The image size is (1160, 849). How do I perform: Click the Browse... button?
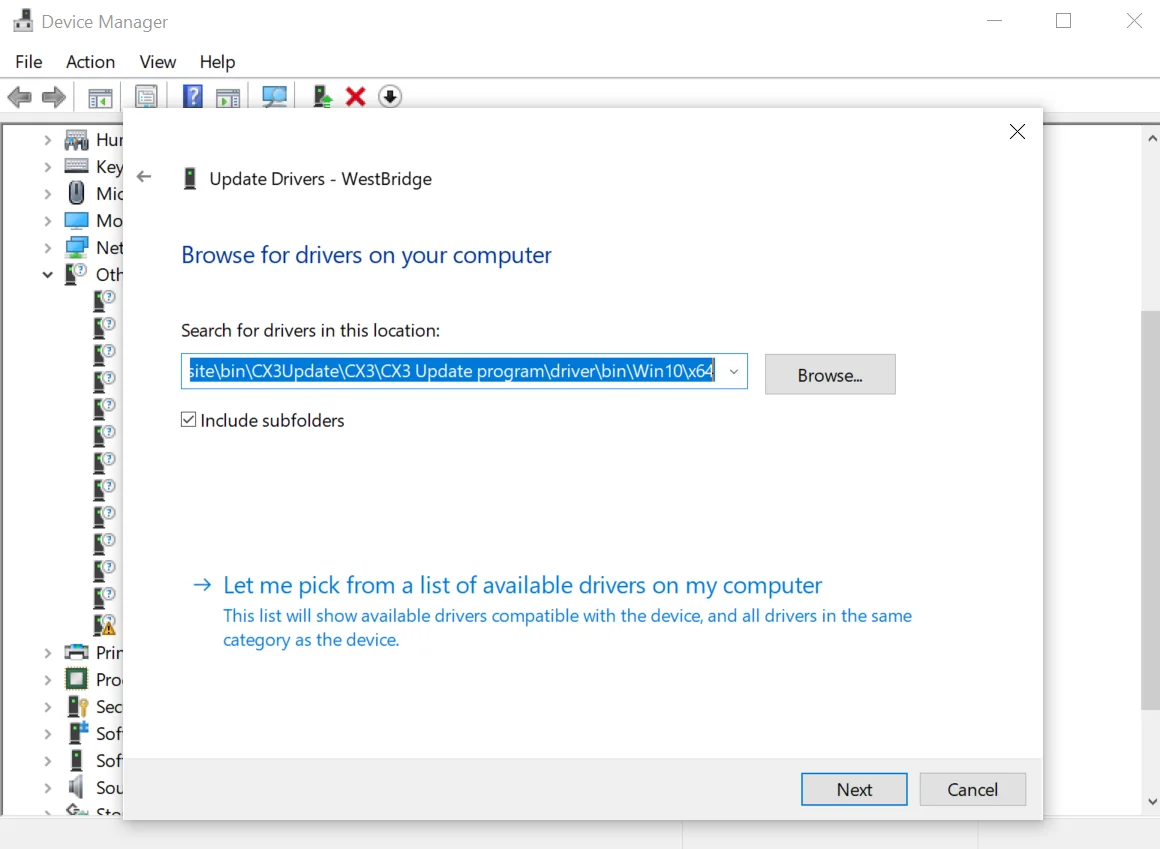pos(830,374)
